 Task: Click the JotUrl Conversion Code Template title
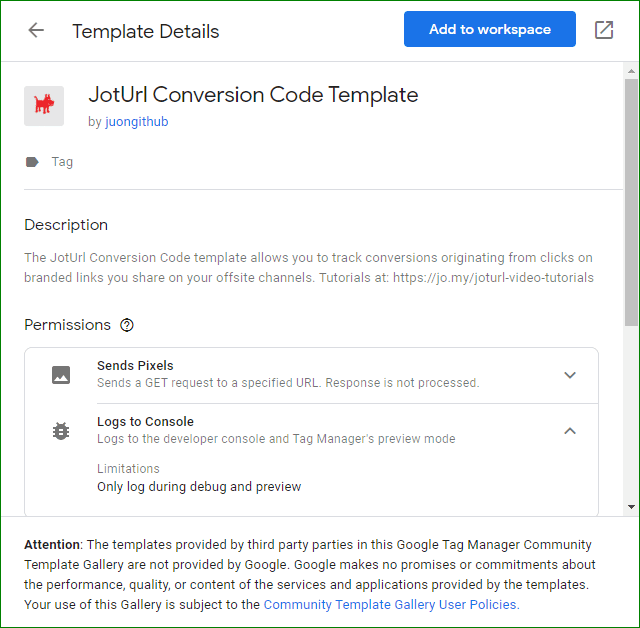coord(253,95)
